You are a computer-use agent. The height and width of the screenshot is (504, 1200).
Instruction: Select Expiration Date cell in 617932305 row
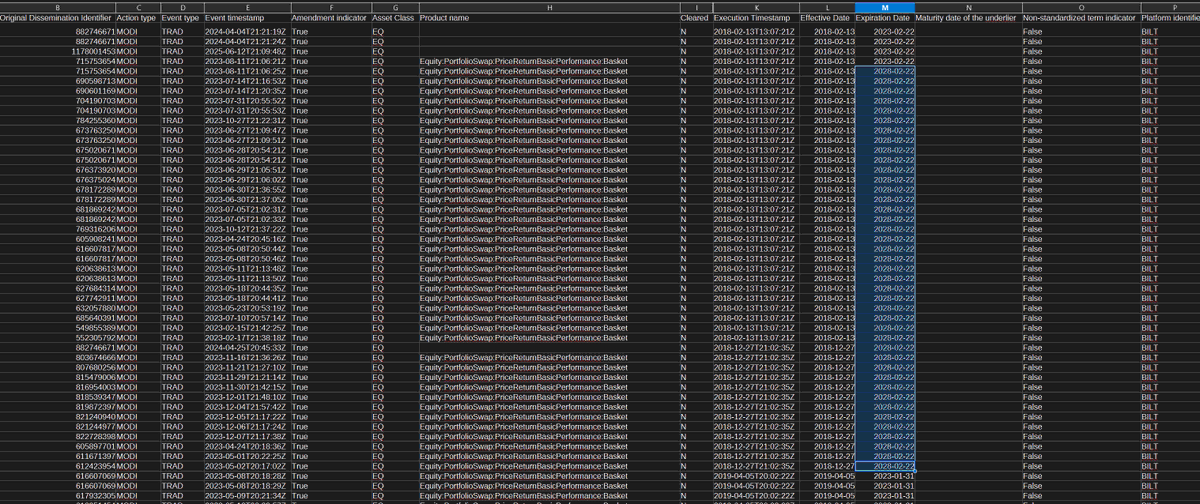pos(886,495)
